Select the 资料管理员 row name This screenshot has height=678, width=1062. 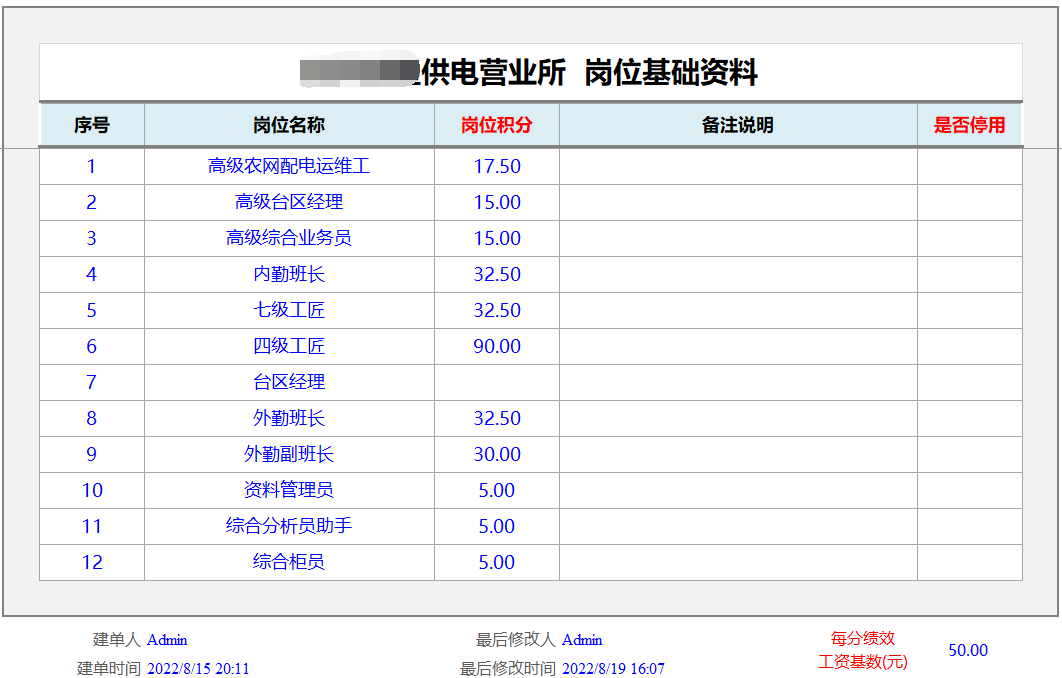click(289, 490)
